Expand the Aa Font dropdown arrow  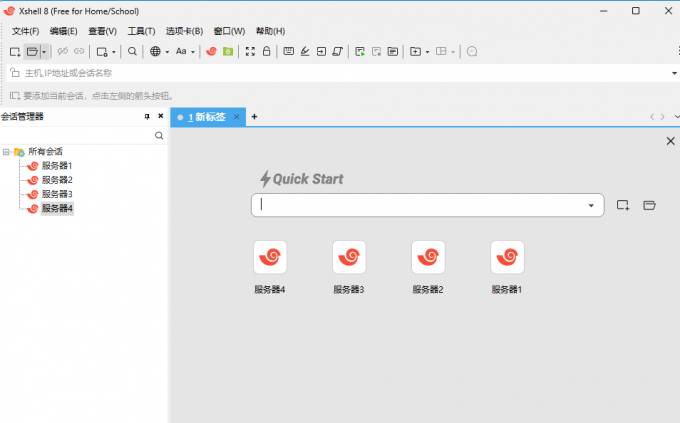click(193, 52)
